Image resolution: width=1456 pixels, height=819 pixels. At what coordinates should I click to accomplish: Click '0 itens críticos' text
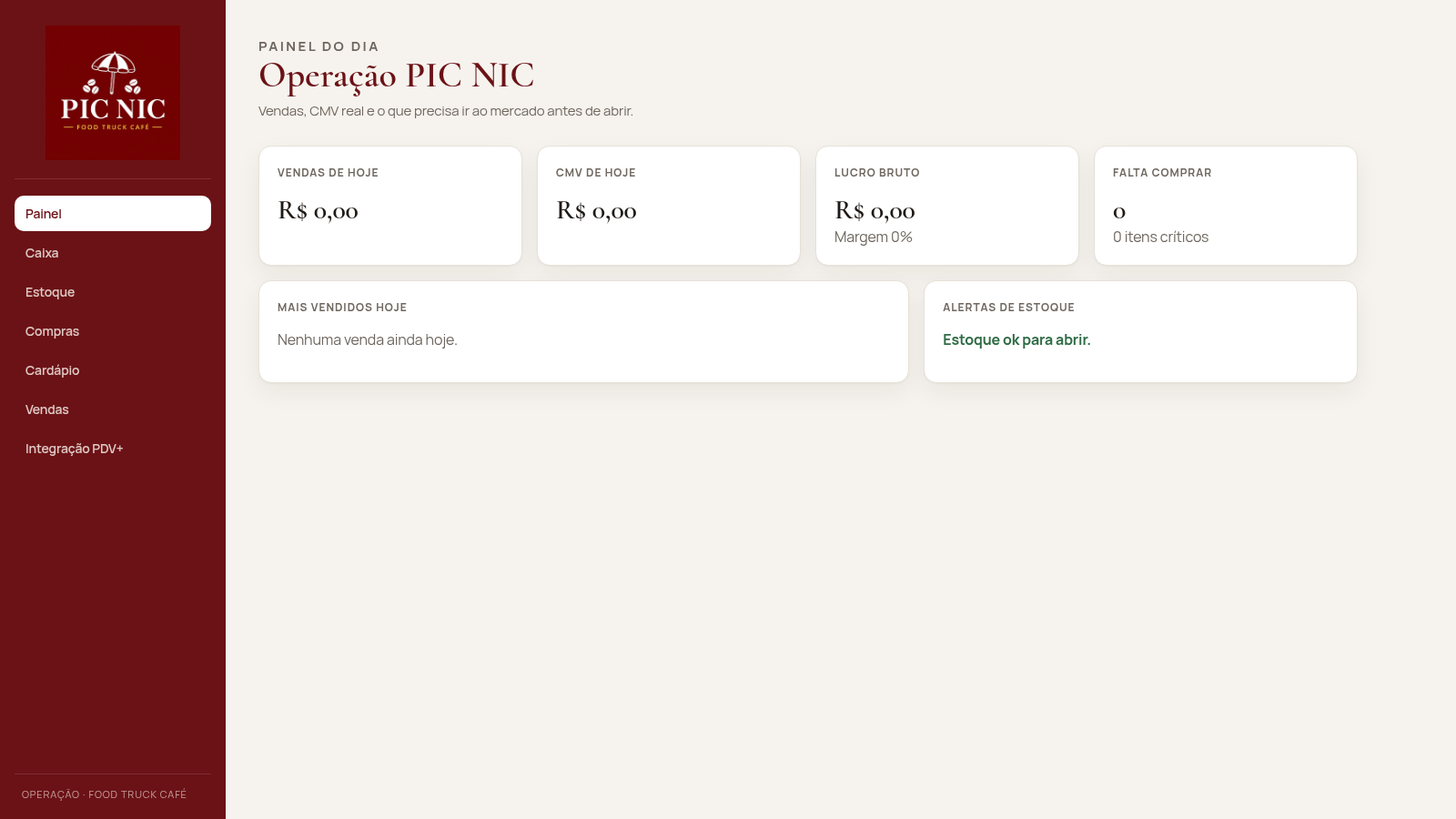1160,237
